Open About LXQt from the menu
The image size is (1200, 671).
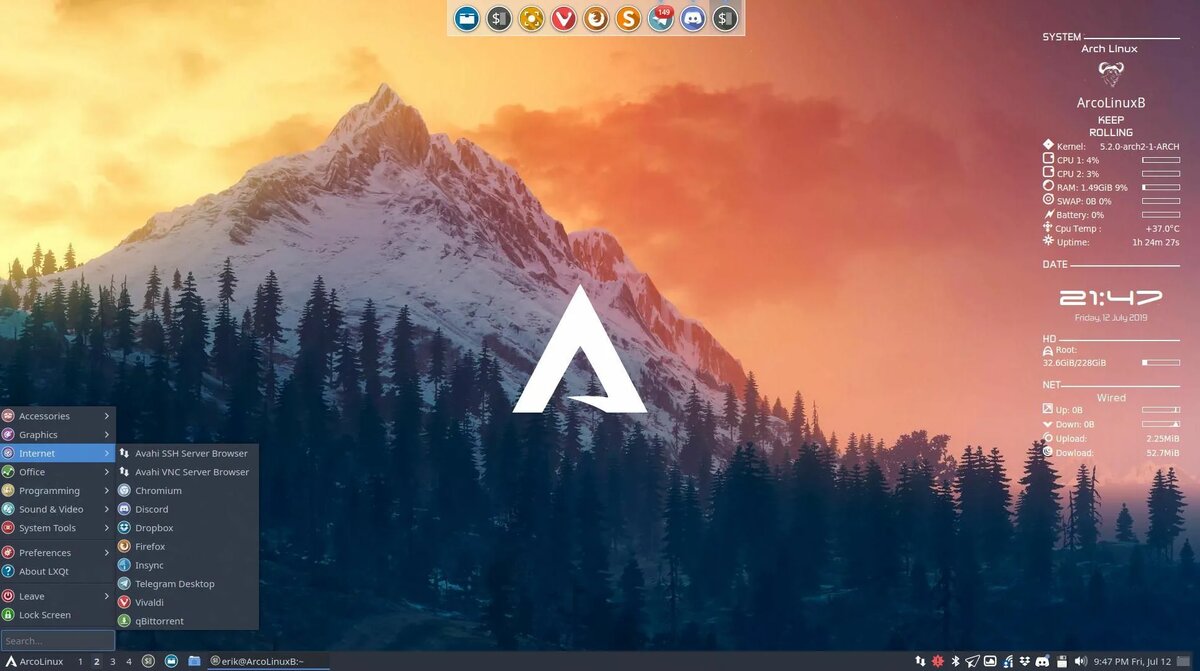[x=44, y=571]
